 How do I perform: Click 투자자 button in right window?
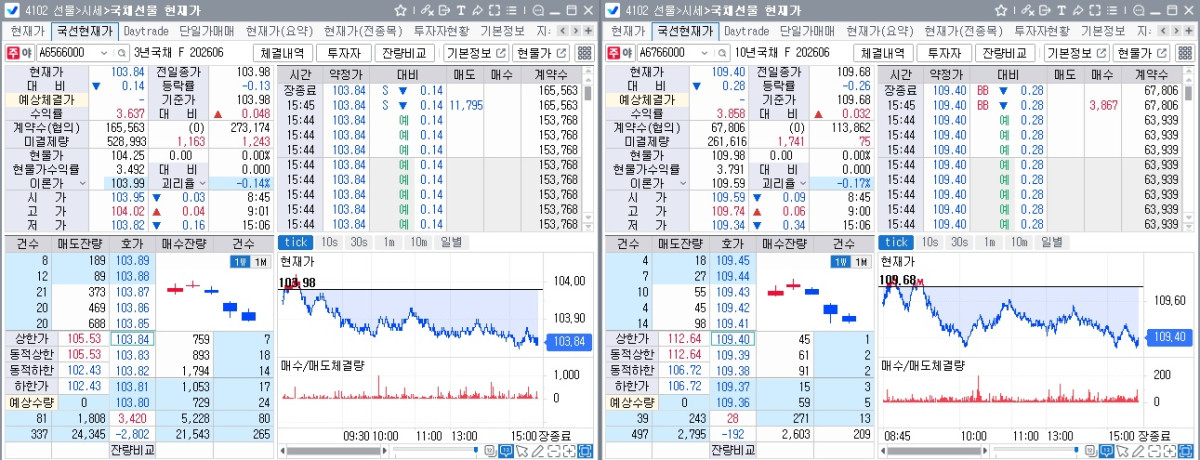[x=944, y=53]
